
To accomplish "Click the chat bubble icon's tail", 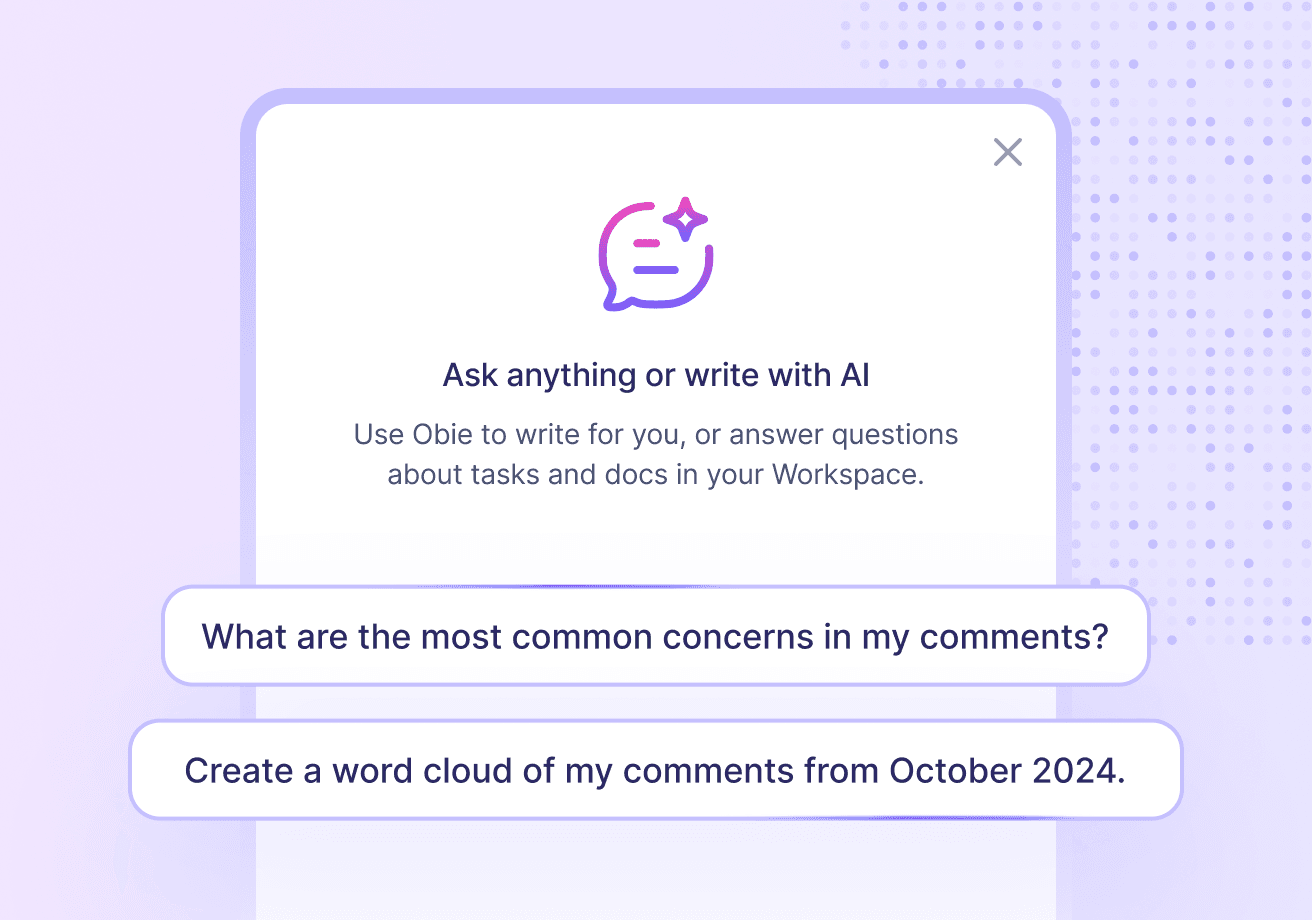I will coord(613,300).
